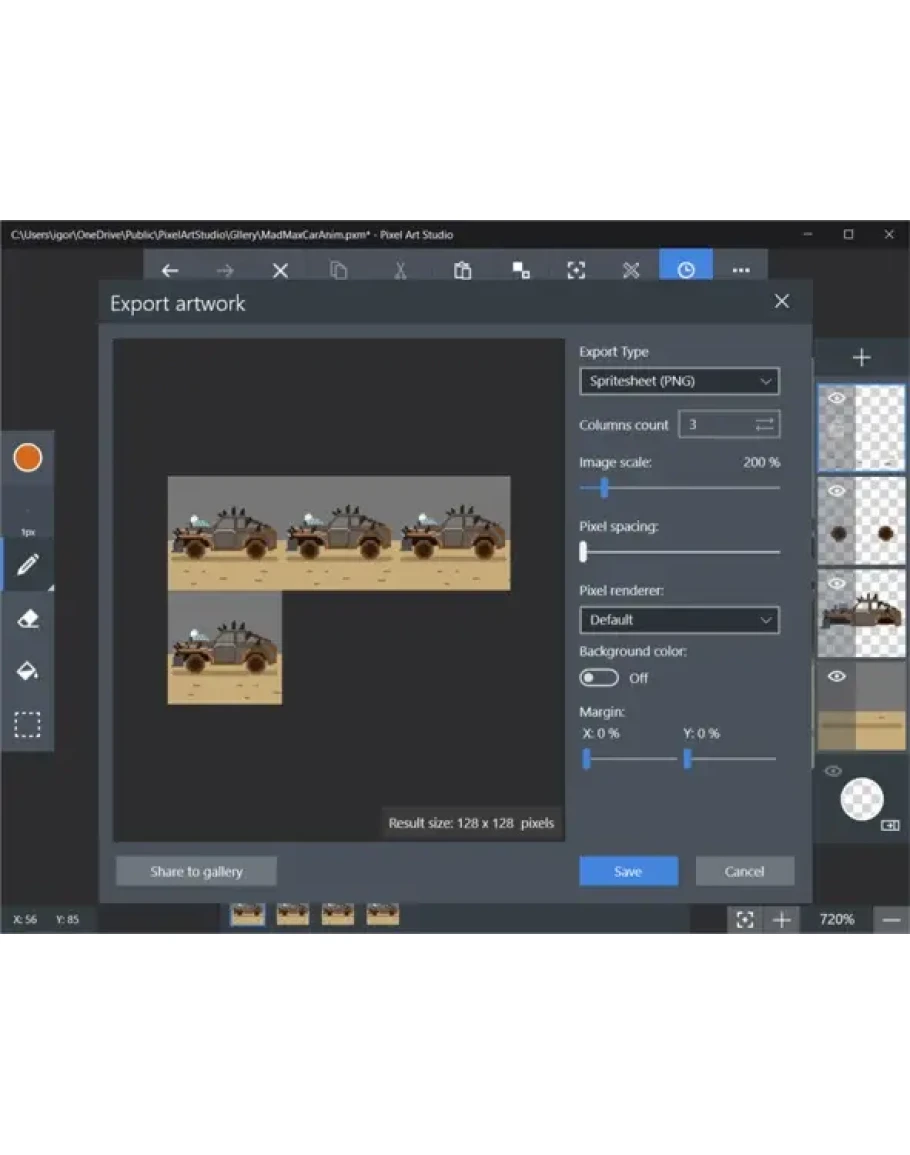Select the Pencil tool

click(x=27, y=565)
